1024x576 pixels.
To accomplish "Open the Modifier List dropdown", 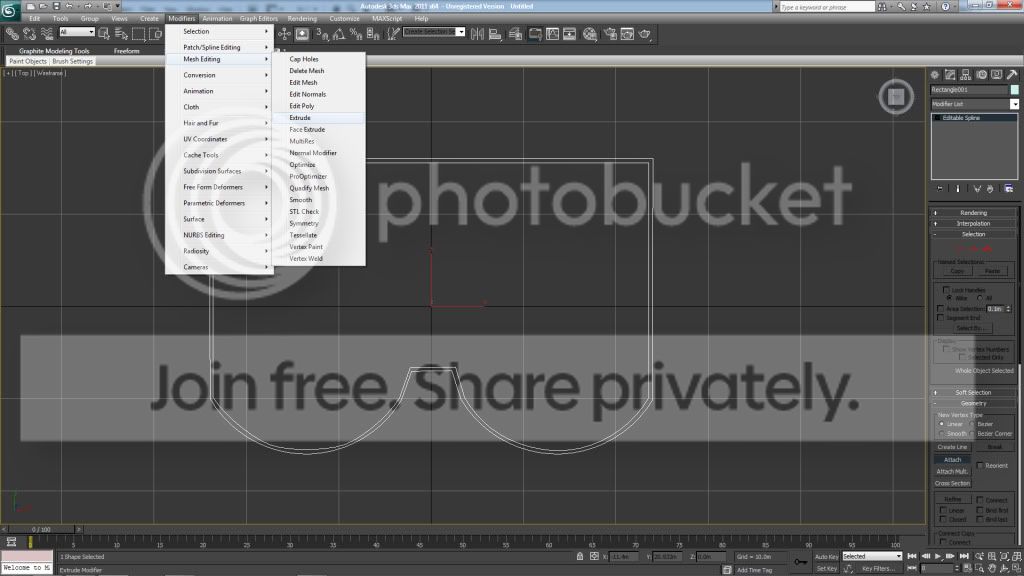I will [x=974, y=104].
